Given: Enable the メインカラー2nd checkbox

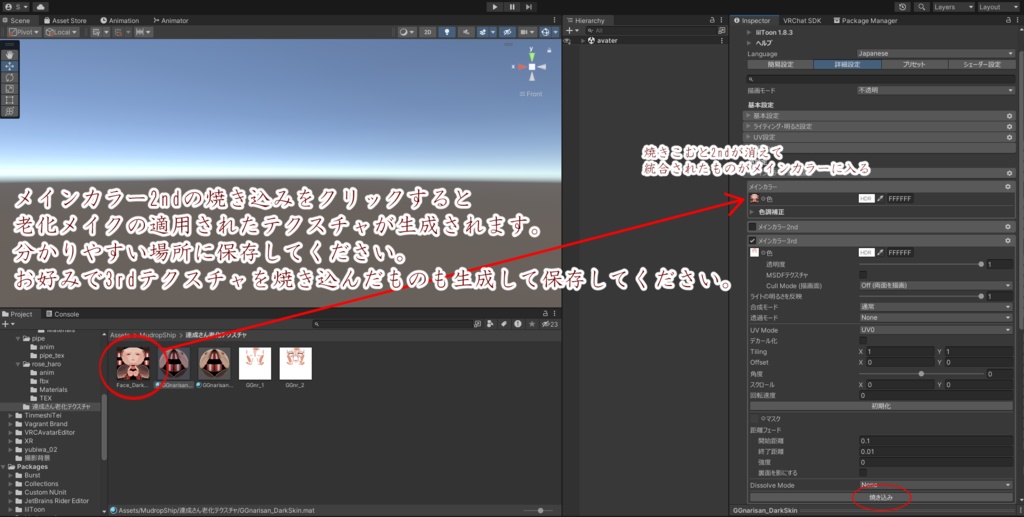Looking at the screenshot, I should 752,227.
